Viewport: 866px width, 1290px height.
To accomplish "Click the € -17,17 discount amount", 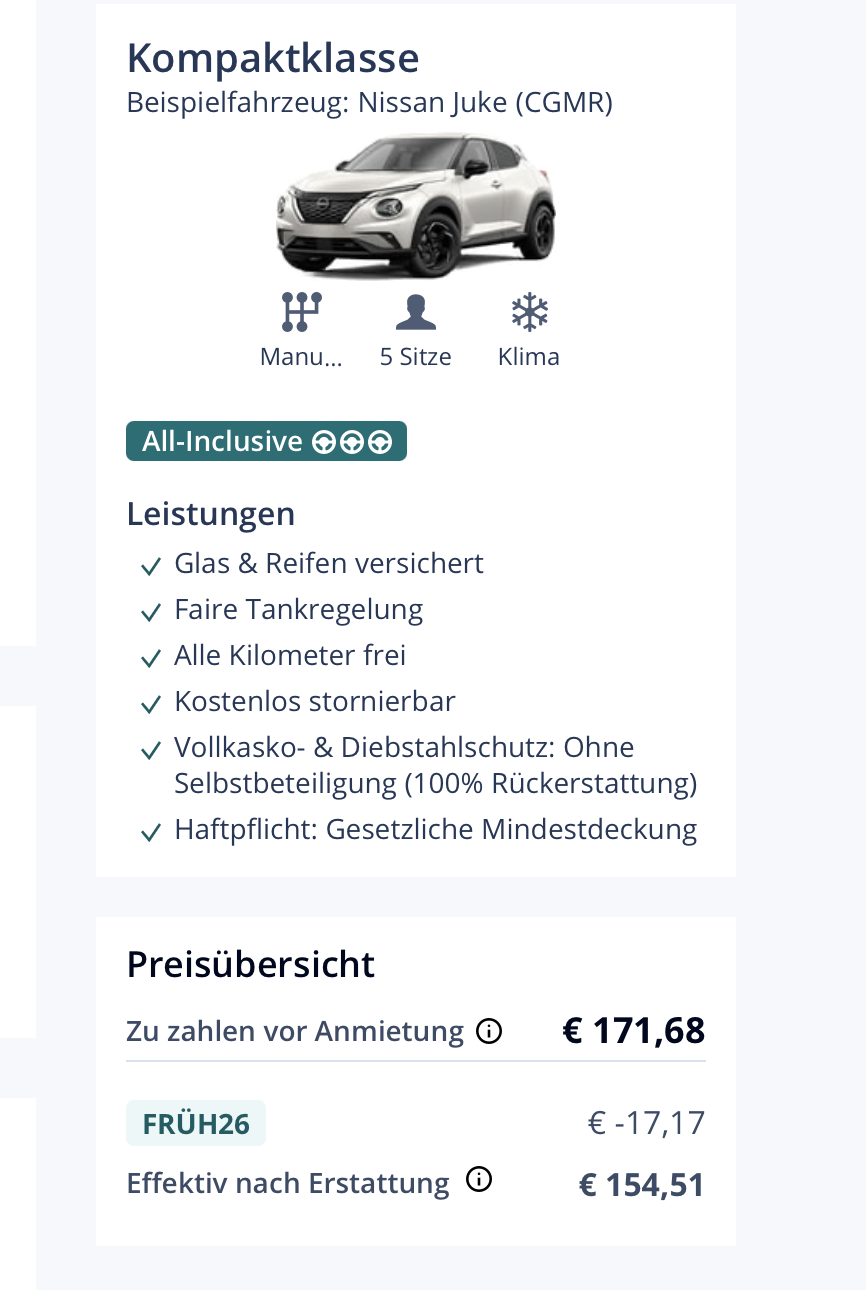I will tap(646, 1123).
